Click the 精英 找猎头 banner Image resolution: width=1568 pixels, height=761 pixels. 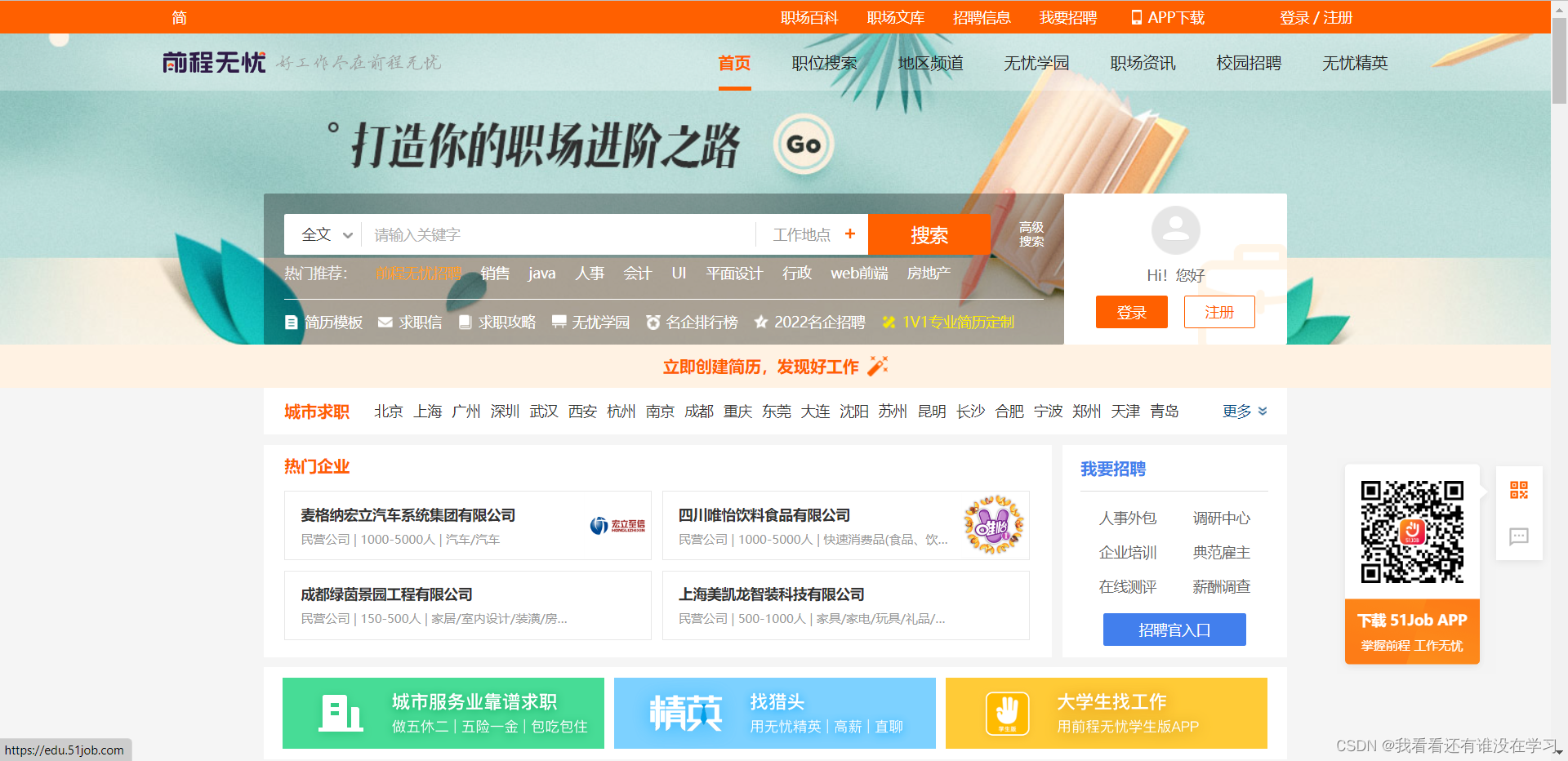point(775,713)
